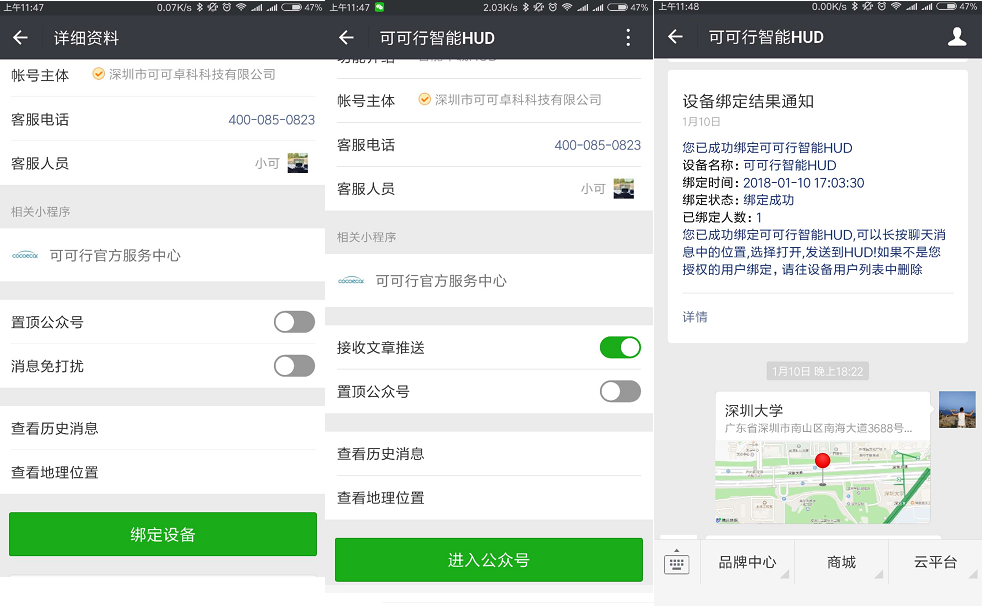Tap the 1月10日 晚上18:22 timestamp

coord(817,371)
